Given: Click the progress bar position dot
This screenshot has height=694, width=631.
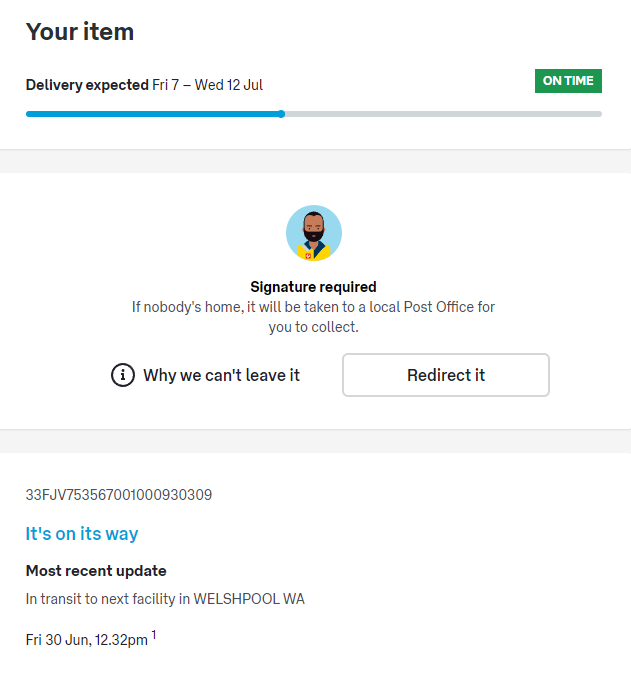Looking at the screenshot, I should pyautogui.click(x=282, y=114).
